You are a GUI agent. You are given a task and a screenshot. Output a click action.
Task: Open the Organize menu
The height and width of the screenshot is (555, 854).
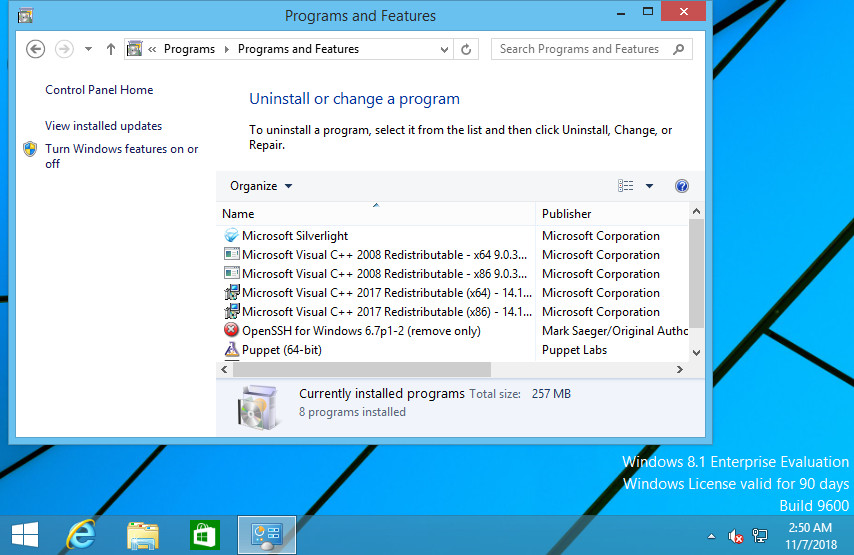click(x=261, y=186)
